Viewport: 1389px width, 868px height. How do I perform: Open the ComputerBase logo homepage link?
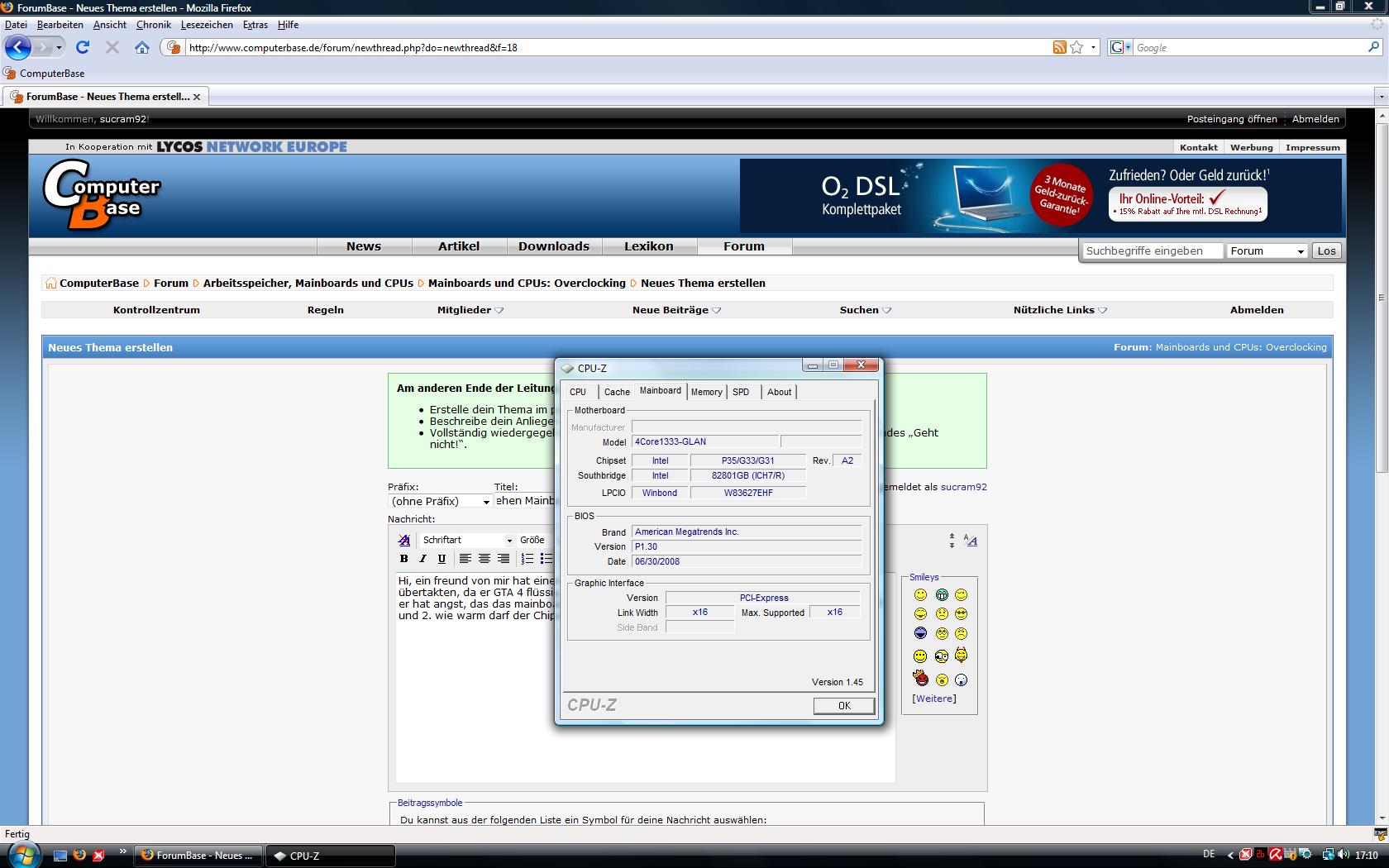[x=102, y=194]
